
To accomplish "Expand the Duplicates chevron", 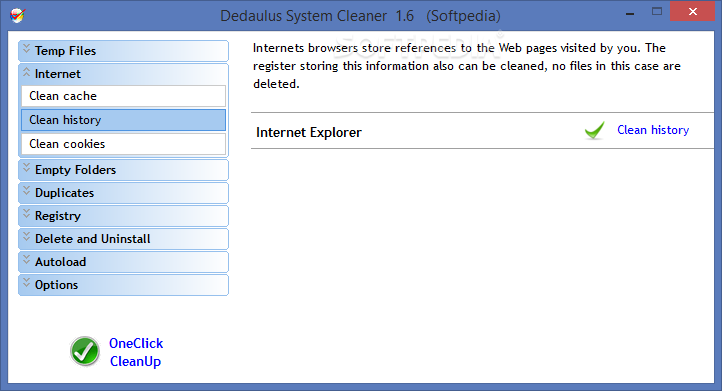I will (x=26, y=191).
